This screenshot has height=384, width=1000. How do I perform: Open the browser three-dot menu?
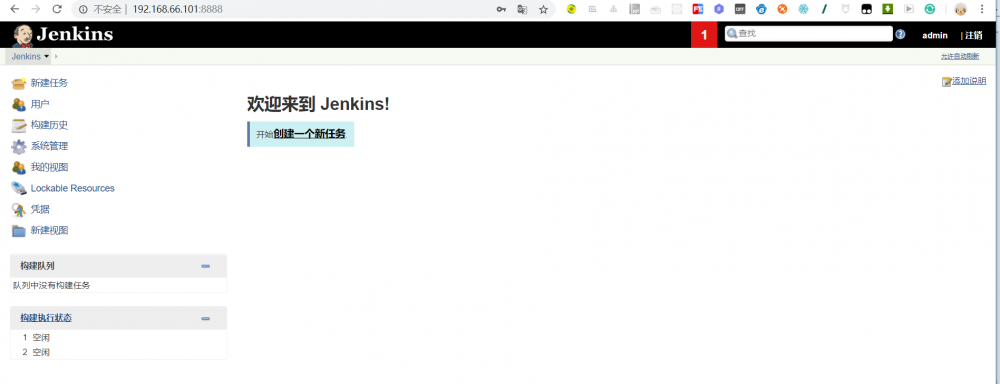(982, 10)
